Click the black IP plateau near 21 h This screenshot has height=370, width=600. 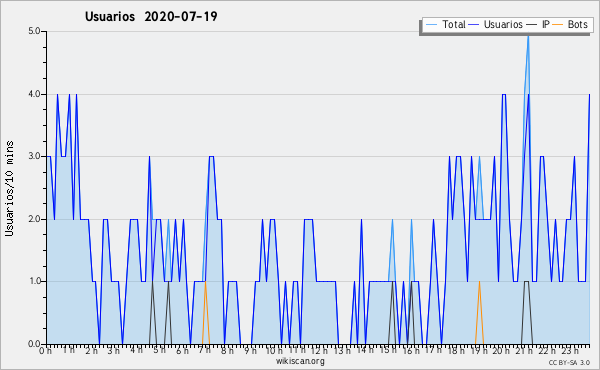tap(527, 282)
